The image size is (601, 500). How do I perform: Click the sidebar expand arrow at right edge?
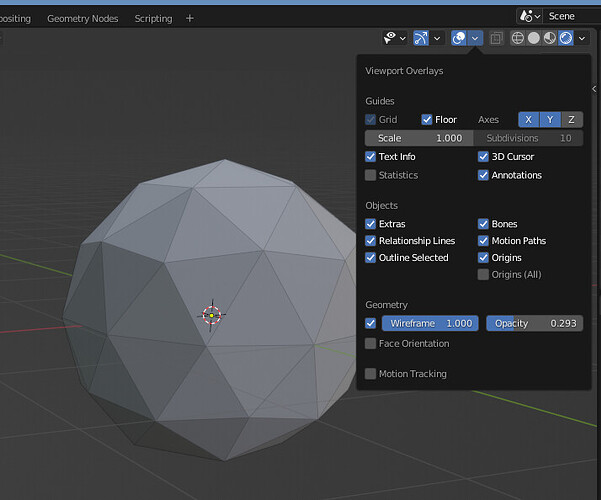tap(594, 89)
